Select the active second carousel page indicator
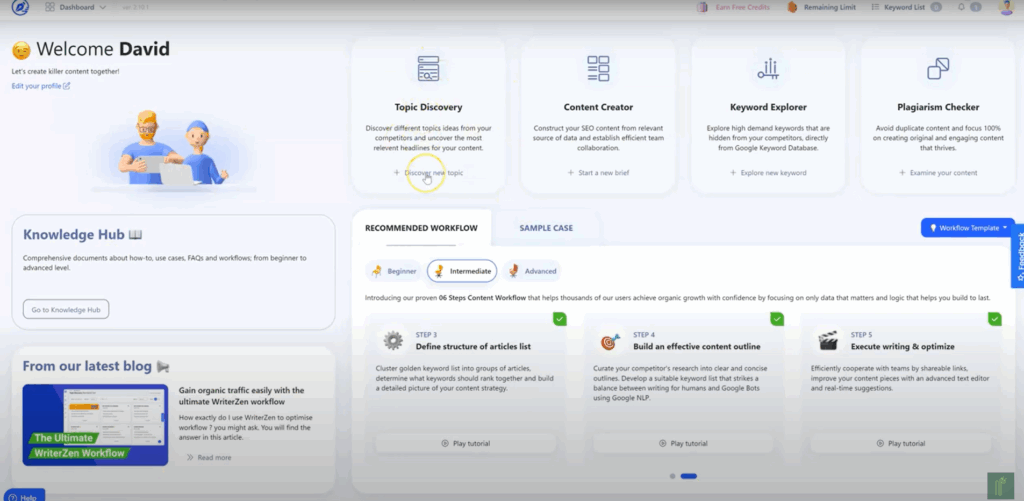Viewport: 1024px width, 501px height. tap(689, 476)
